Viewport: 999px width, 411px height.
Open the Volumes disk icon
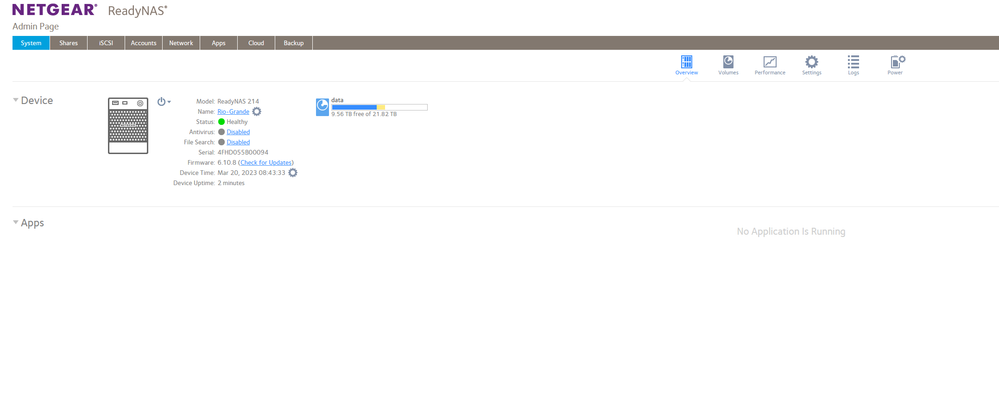coord(728,62)
